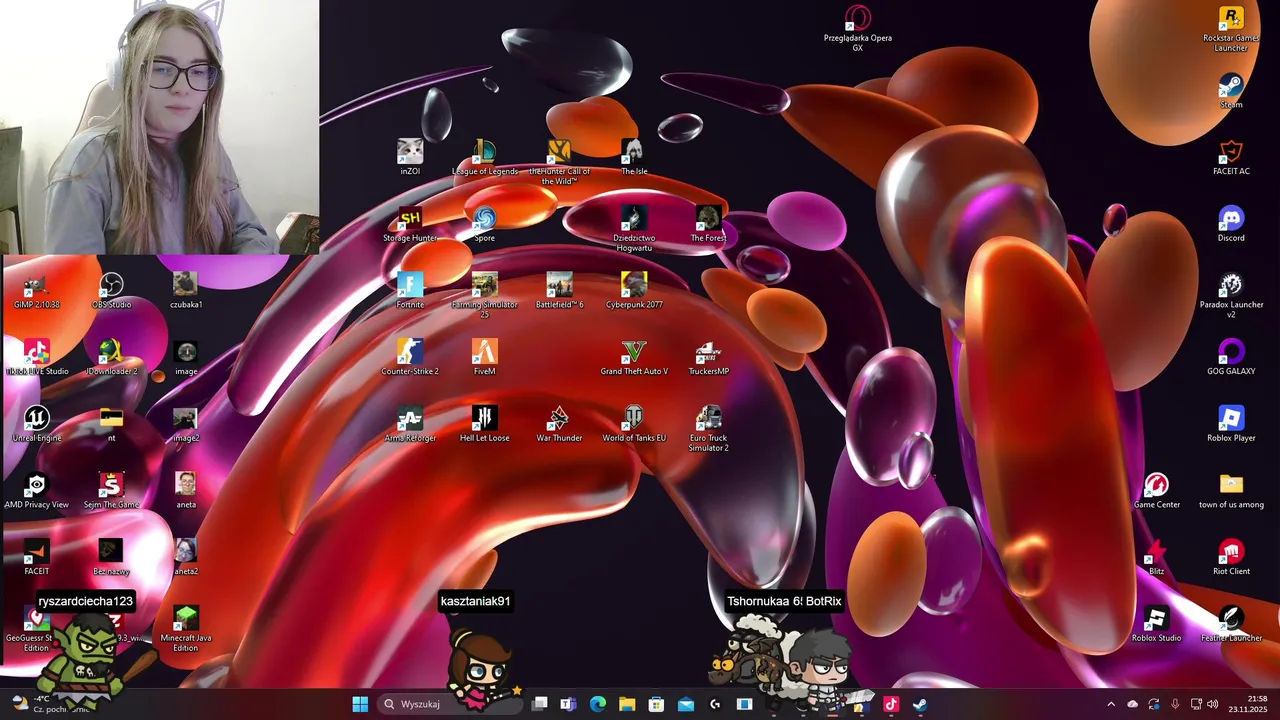Open the Game Center shortcut

click(x=1157, y=491)
